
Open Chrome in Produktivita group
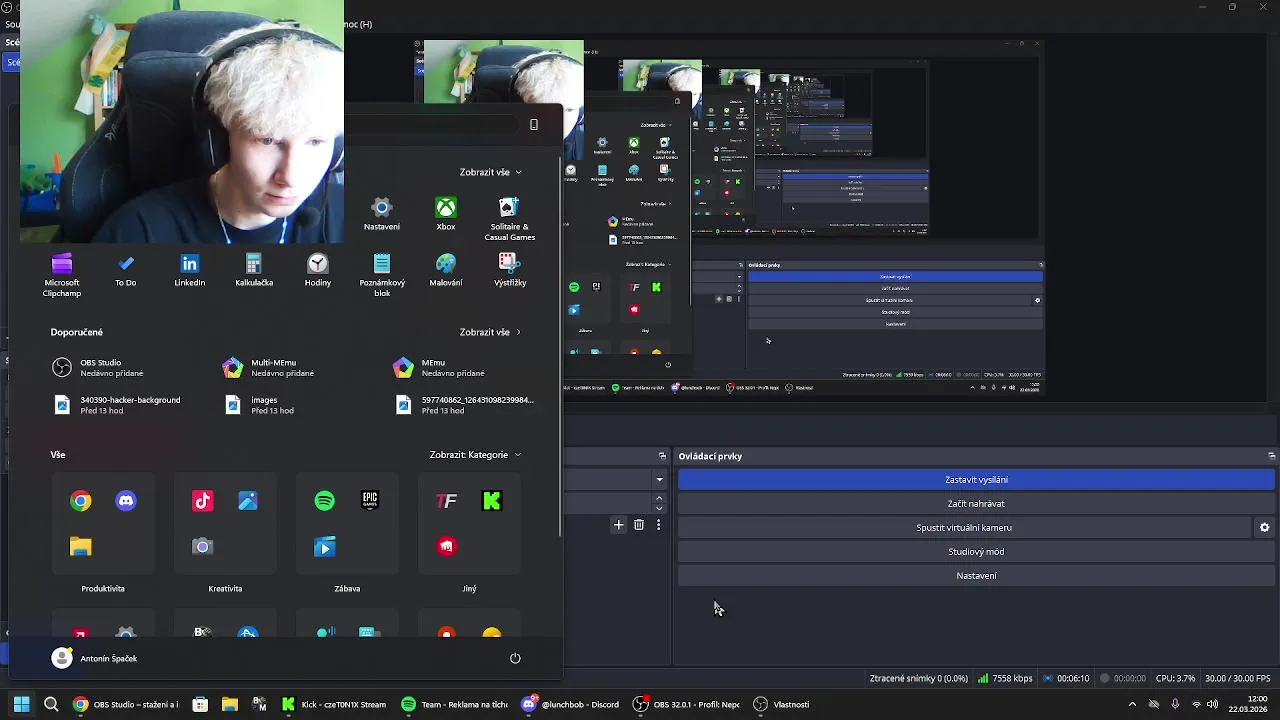tap(81, 501)
